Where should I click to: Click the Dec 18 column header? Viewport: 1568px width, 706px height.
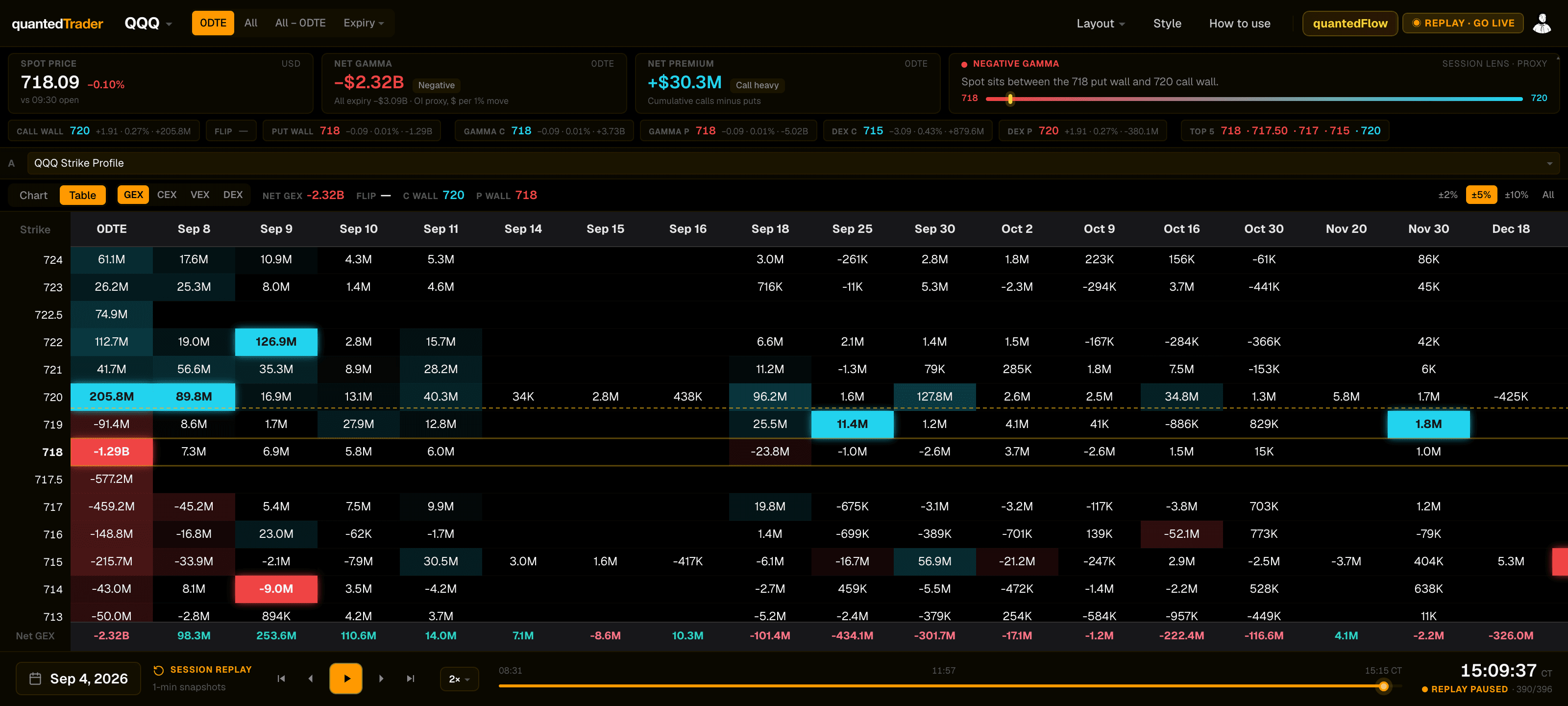tap(1511, 229)
